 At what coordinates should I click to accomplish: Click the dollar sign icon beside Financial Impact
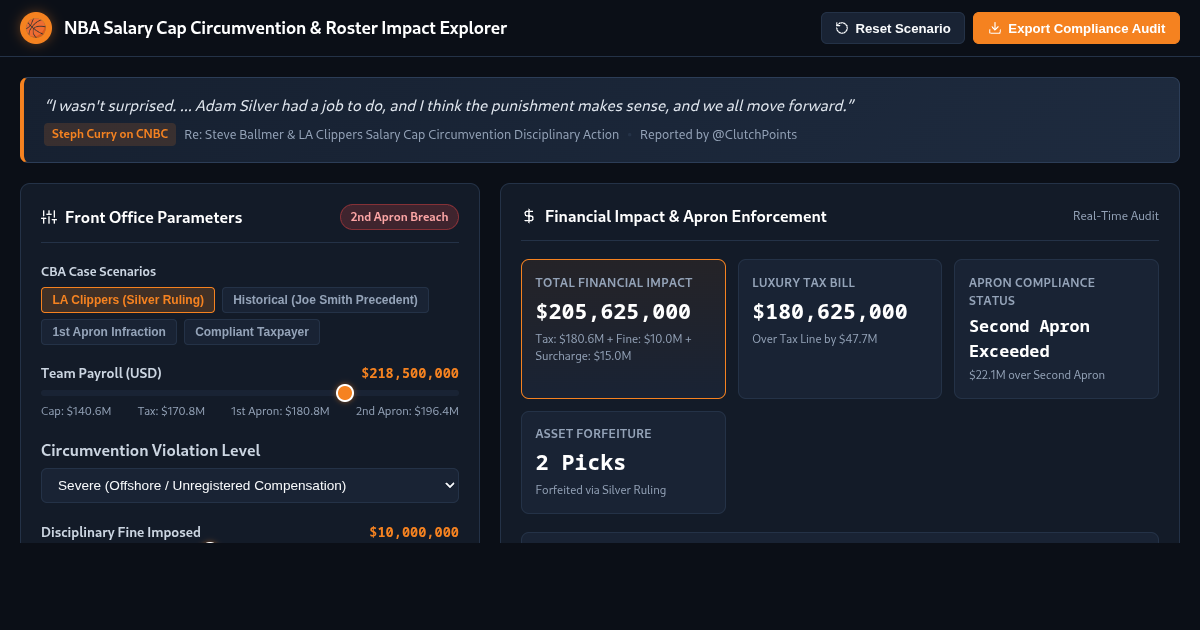click(529, 216)
